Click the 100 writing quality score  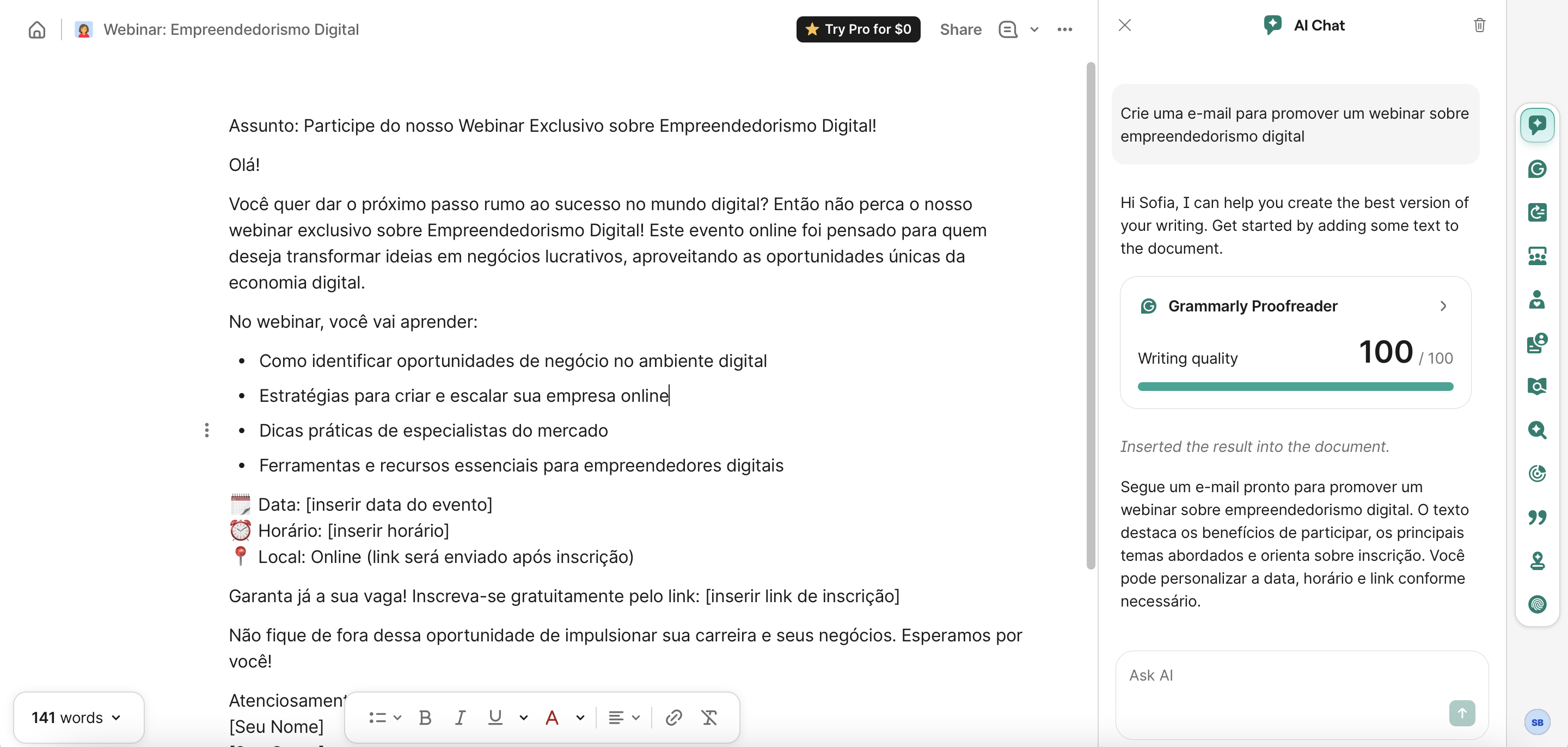[x=1386, y=352]
